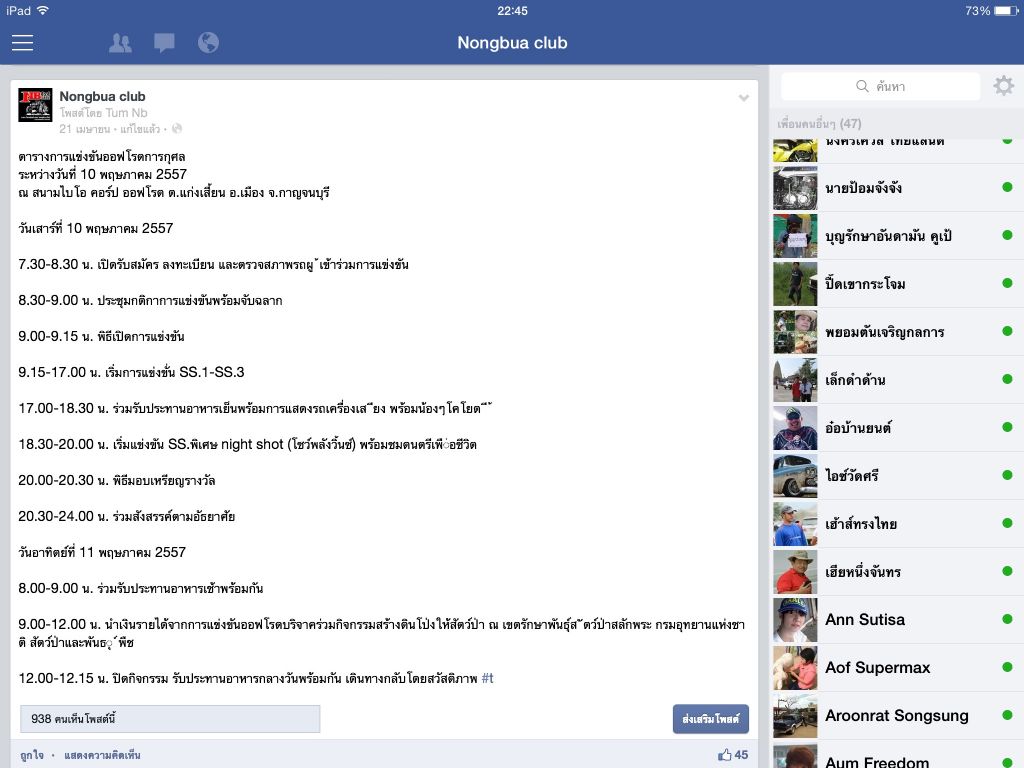The image size is (1024, 768).
Task: Open the messages chat bubble icon
Action: pyautogui.click(x=164, y=43)
